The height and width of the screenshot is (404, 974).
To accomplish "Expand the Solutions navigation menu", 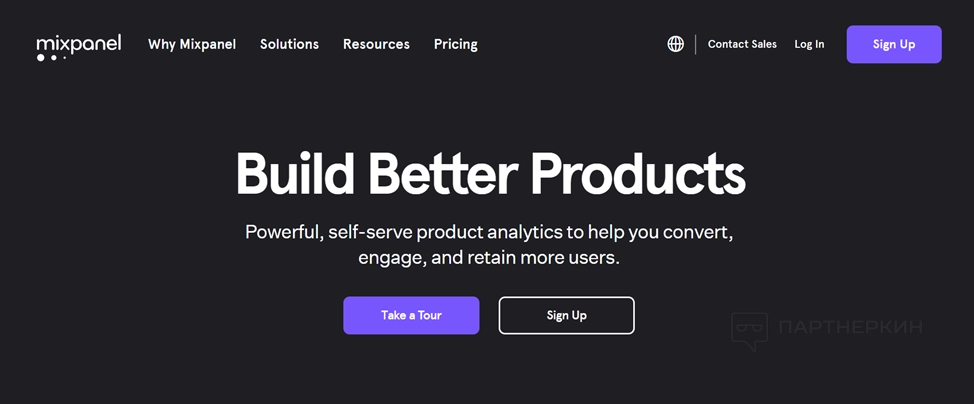I will pyautogui.click(x=289, y=44).
